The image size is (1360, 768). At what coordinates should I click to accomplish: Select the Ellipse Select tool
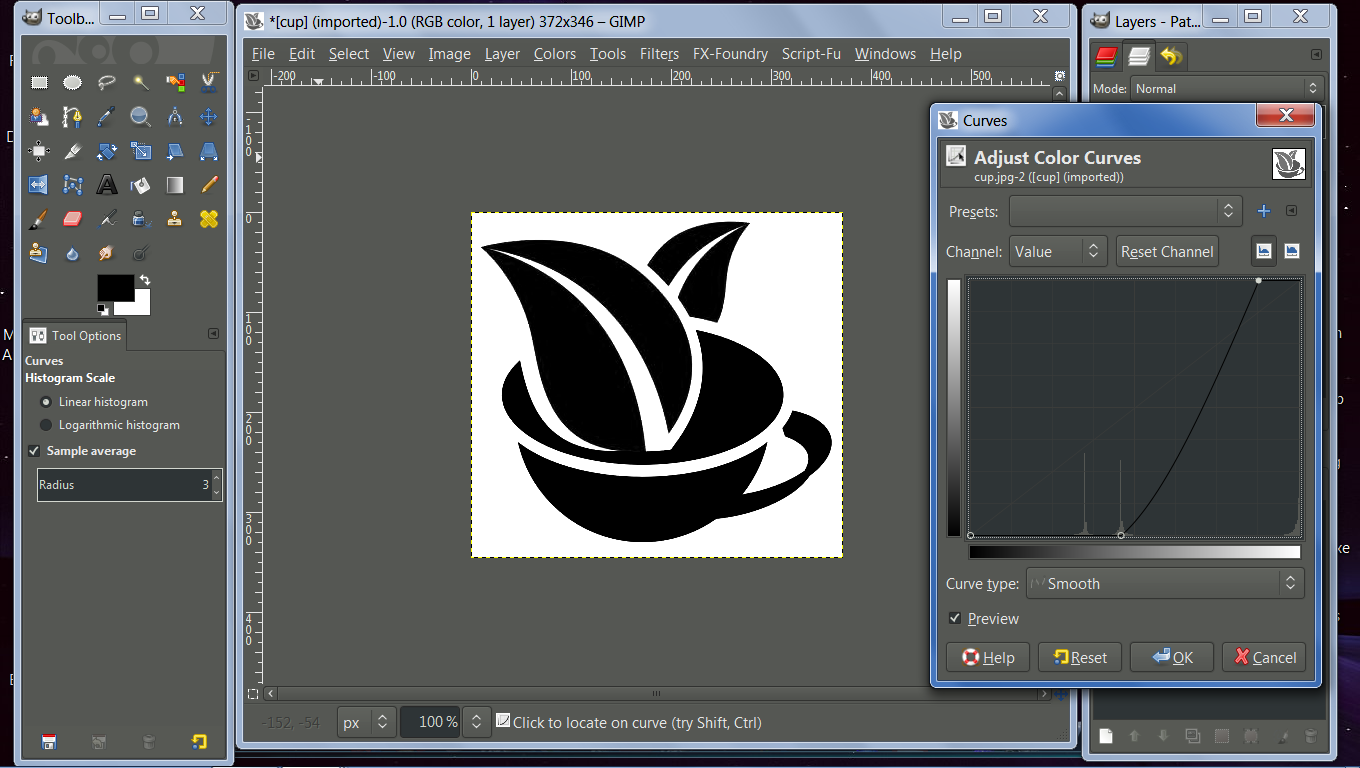pyautogui.click(x=73, y=83)
